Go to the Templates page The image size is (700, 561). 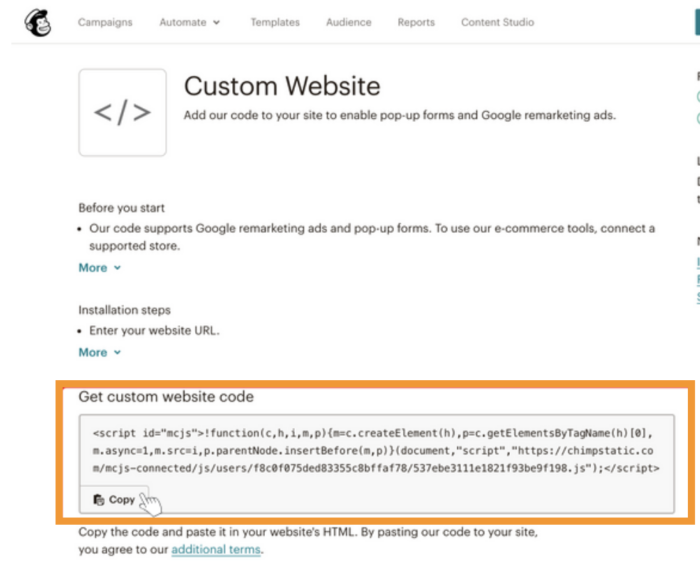tap(275, 22)
